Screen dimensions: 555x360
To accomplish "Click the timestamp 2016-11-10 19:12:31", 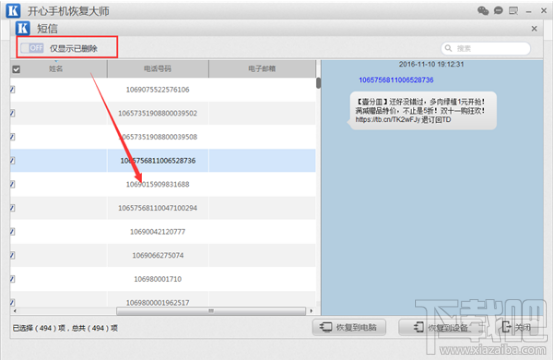I will [431, 64].
